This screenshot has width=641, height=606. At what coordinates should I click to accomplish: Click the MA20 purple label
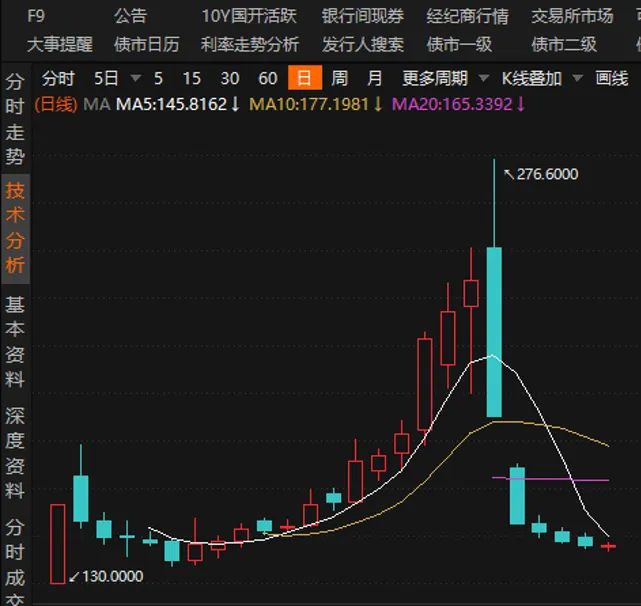click(x=452, y=104)
